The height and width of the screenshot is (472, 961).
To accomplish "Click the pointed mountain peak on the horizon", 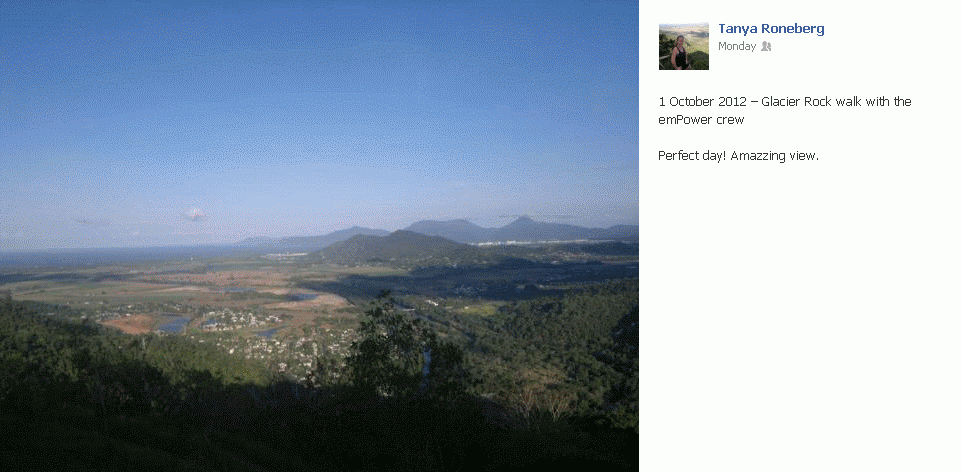I will pos(523,221).
